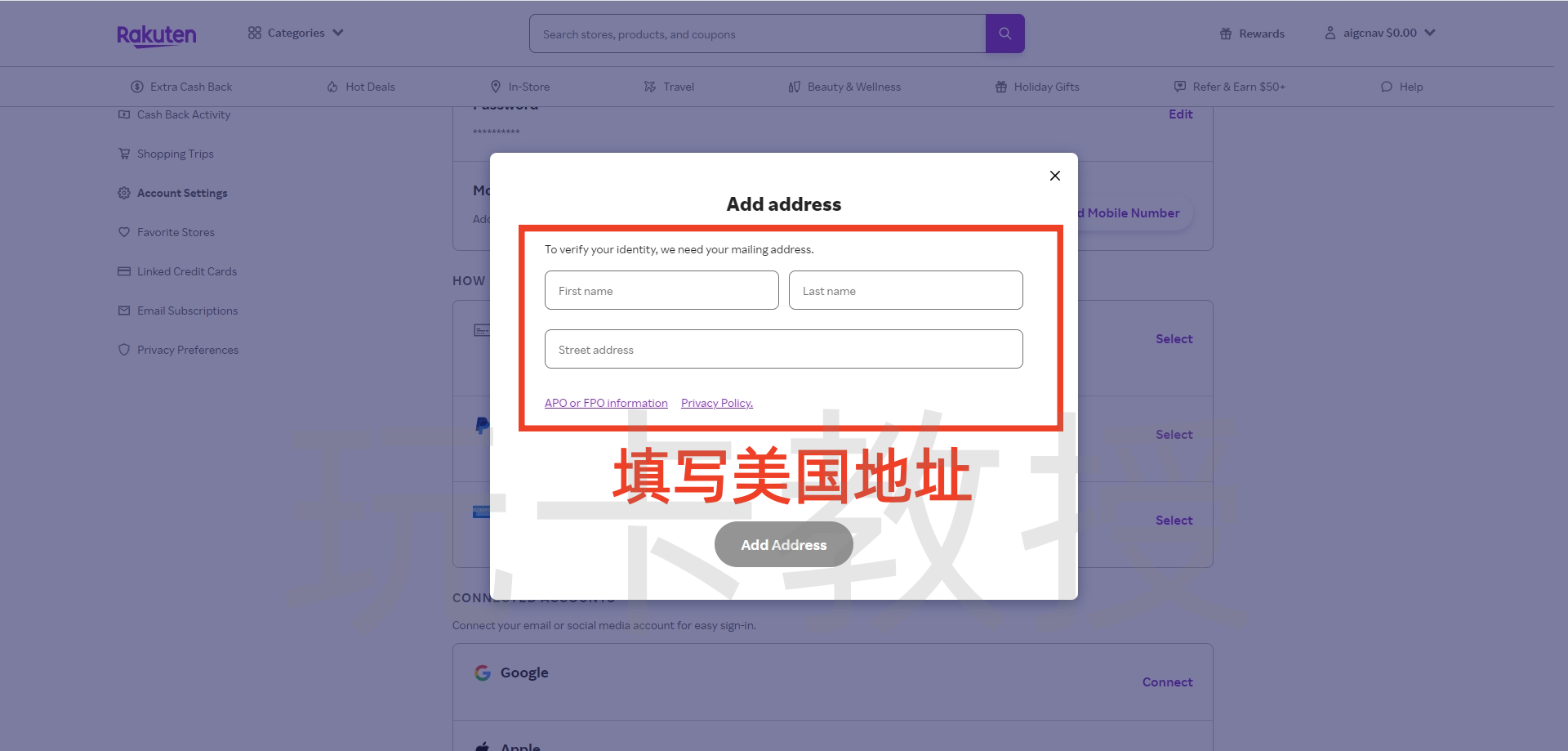Click the Last name field

click(x=905, y=291)
